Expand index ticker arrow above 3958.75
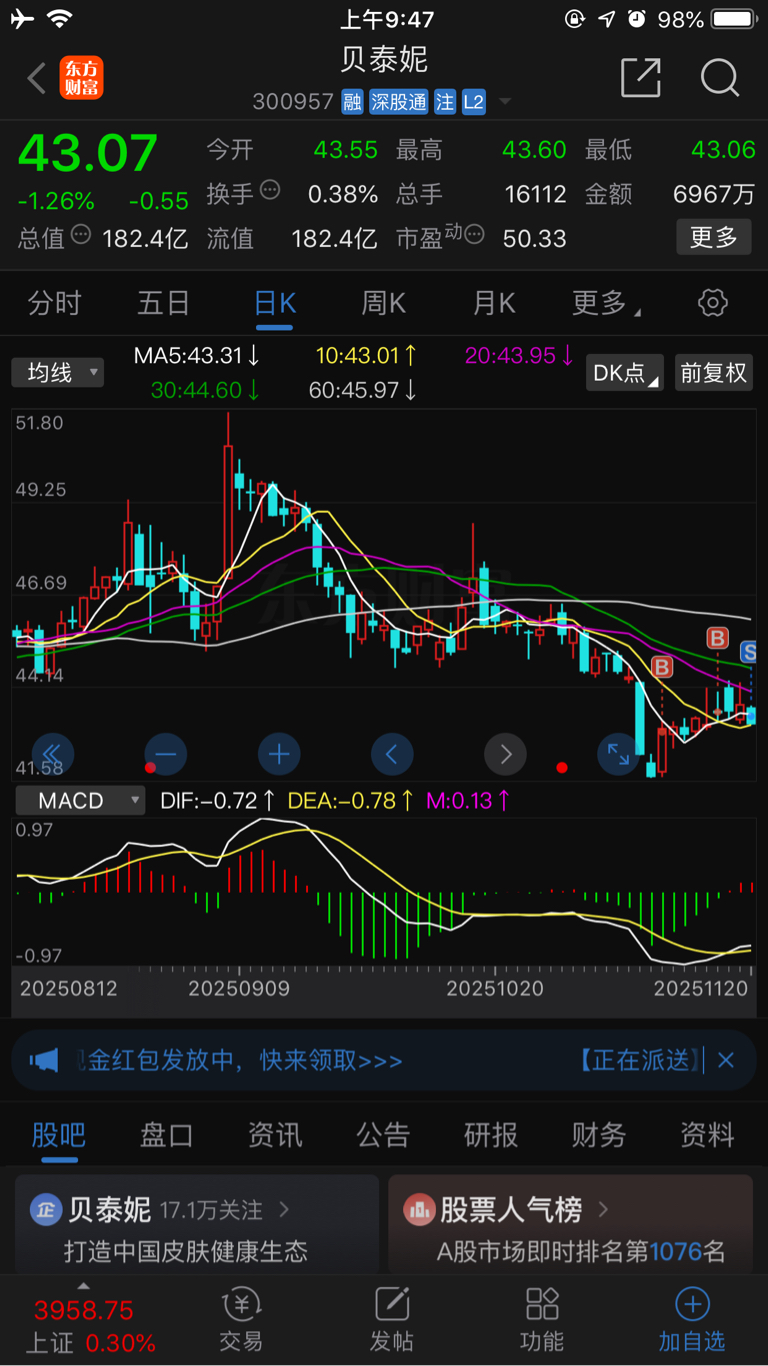The width and height of the screenshot is (768, 1366). (x=84, y=1286)
